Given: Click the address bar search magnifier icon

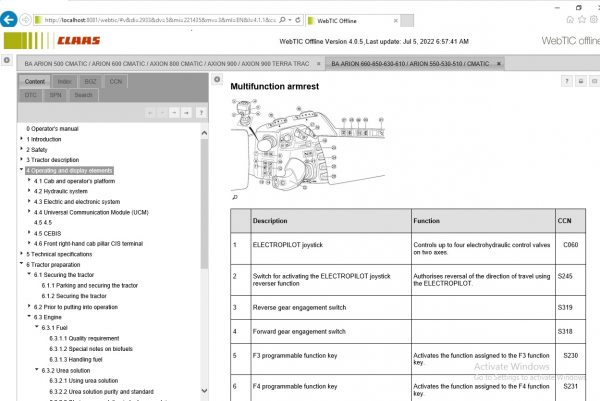Looking at the screenshot, I should tap(282, 20).
